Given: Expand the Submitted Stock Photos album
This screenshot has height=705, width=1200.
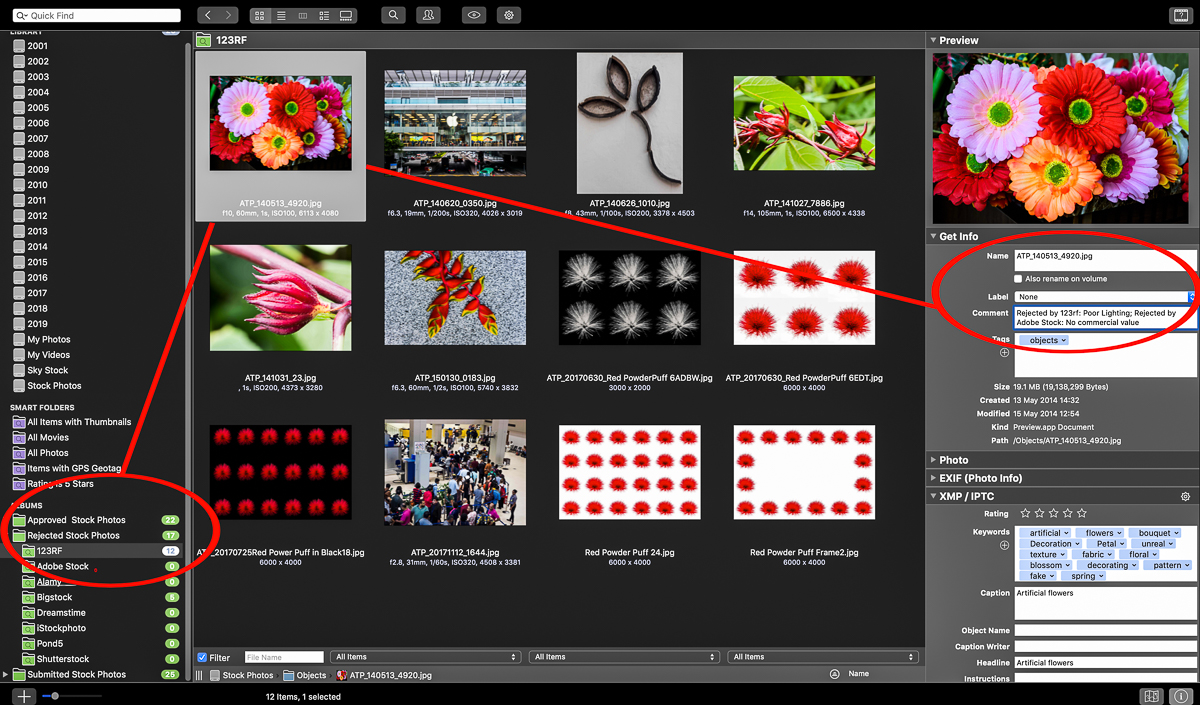Looking at the screenshot, I should click(x=6, y=675).
